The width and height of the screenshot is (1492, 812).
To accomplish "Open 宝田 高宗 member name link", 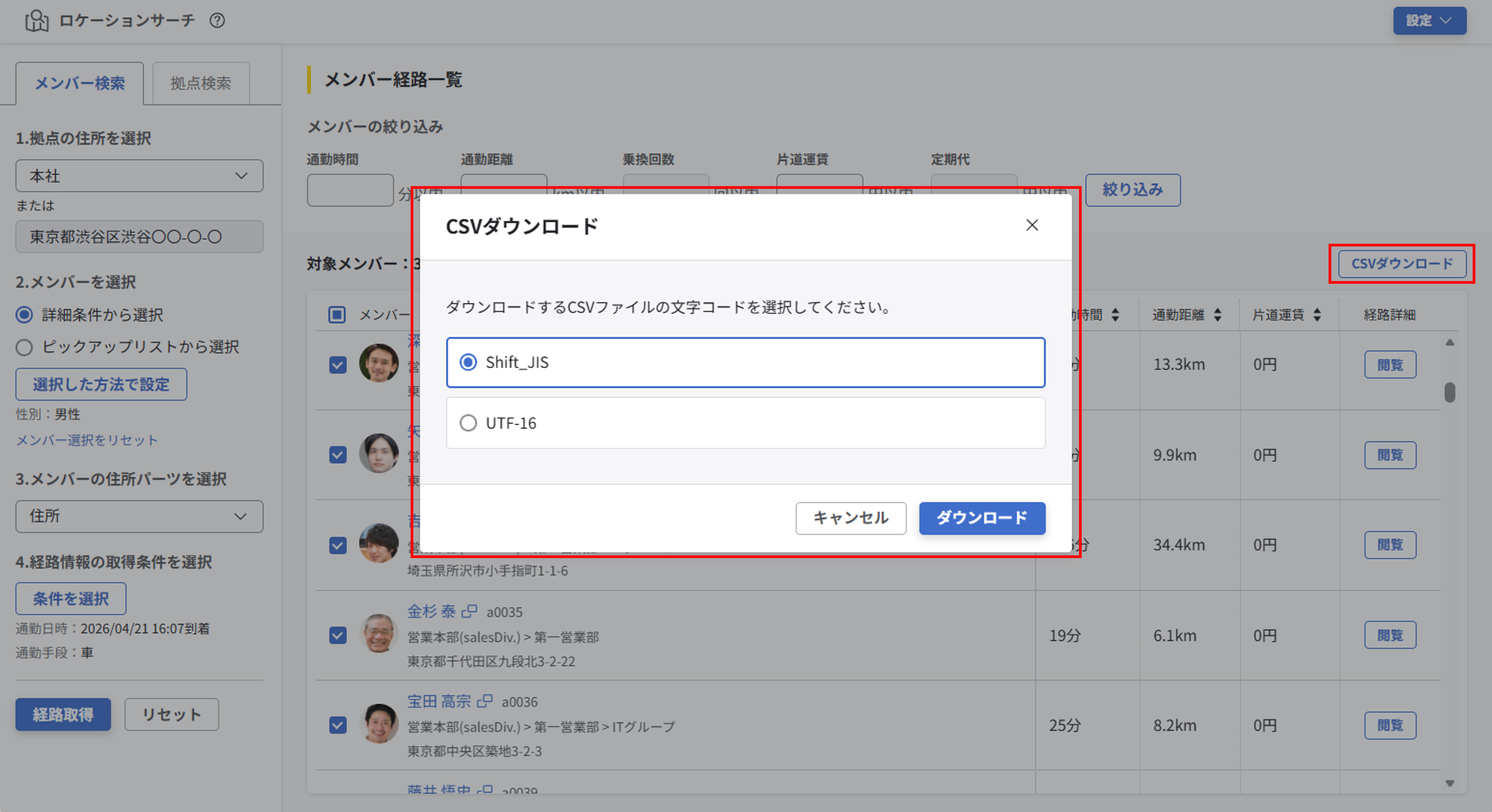I will pyautogui.click(x=439, y=701).
